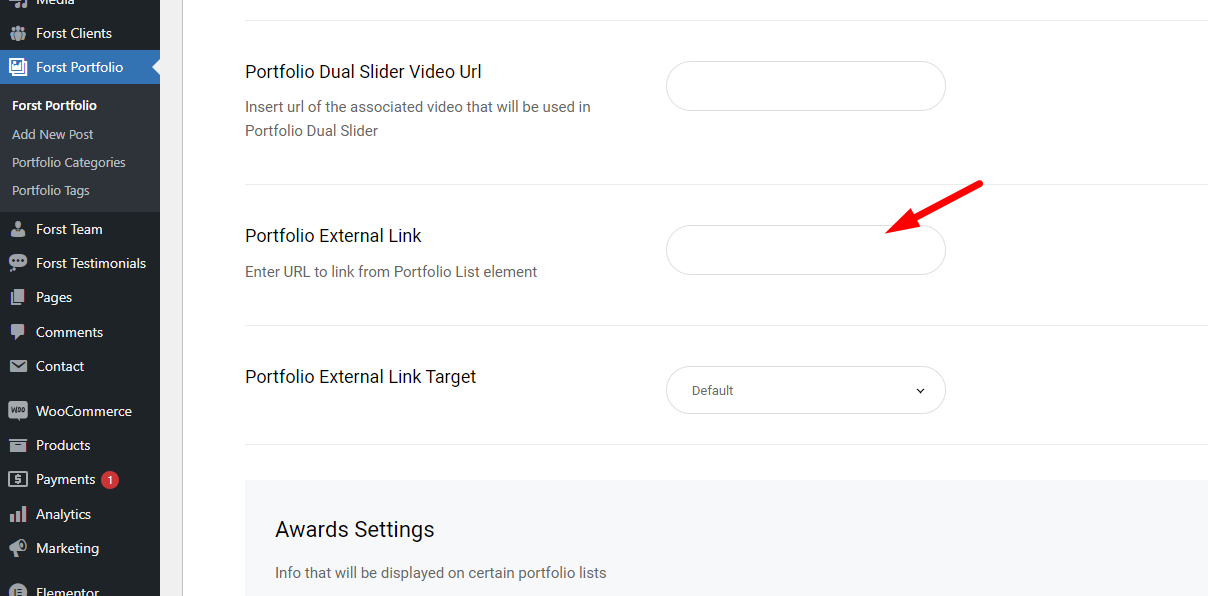Click the Marketing megaphone icon
Screen dimensions: 1208x596
(18, 548)
